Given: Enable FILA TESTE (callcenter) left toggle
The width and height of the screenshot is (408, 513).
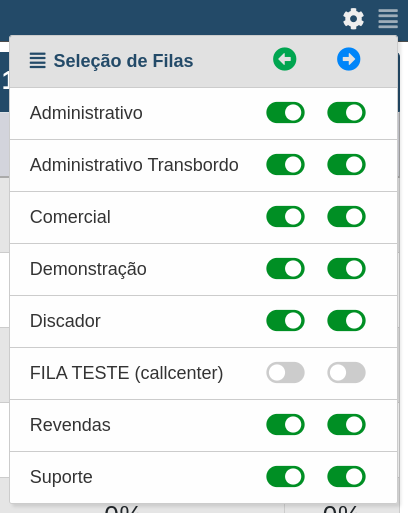Looking at the screenshot, I should tap(285, 373).
